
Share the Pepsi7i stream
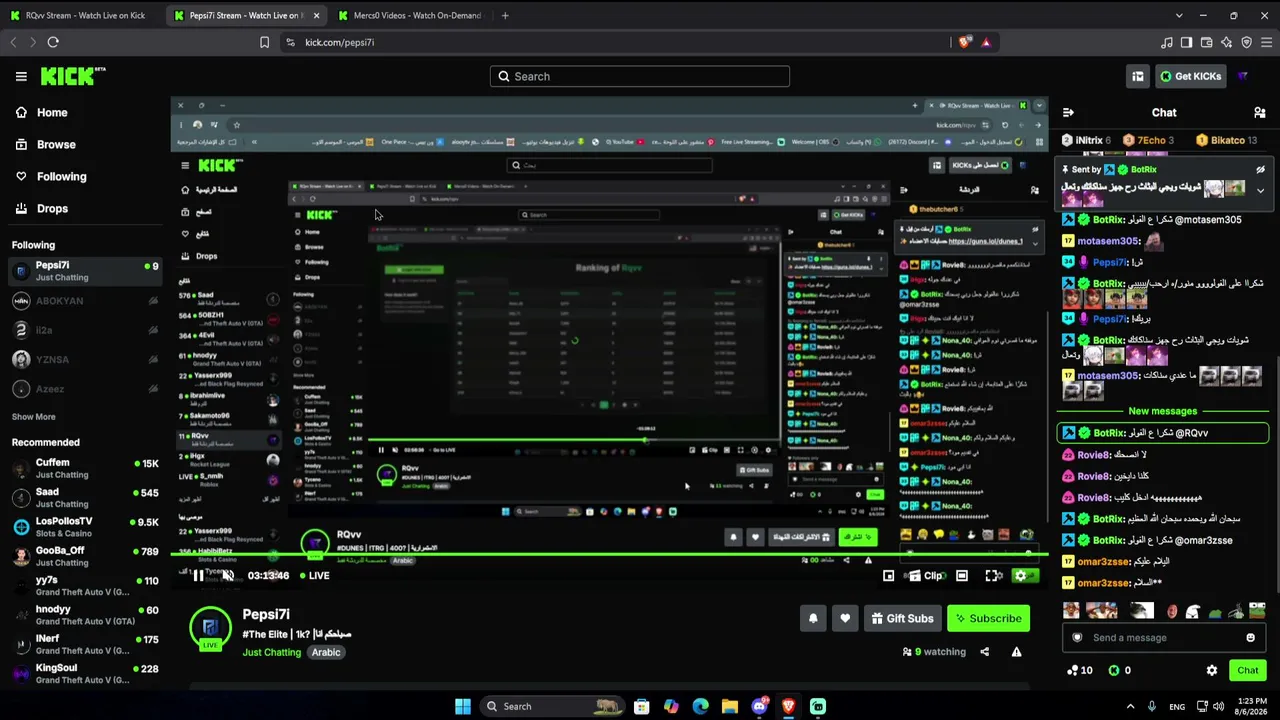(984, 652)
